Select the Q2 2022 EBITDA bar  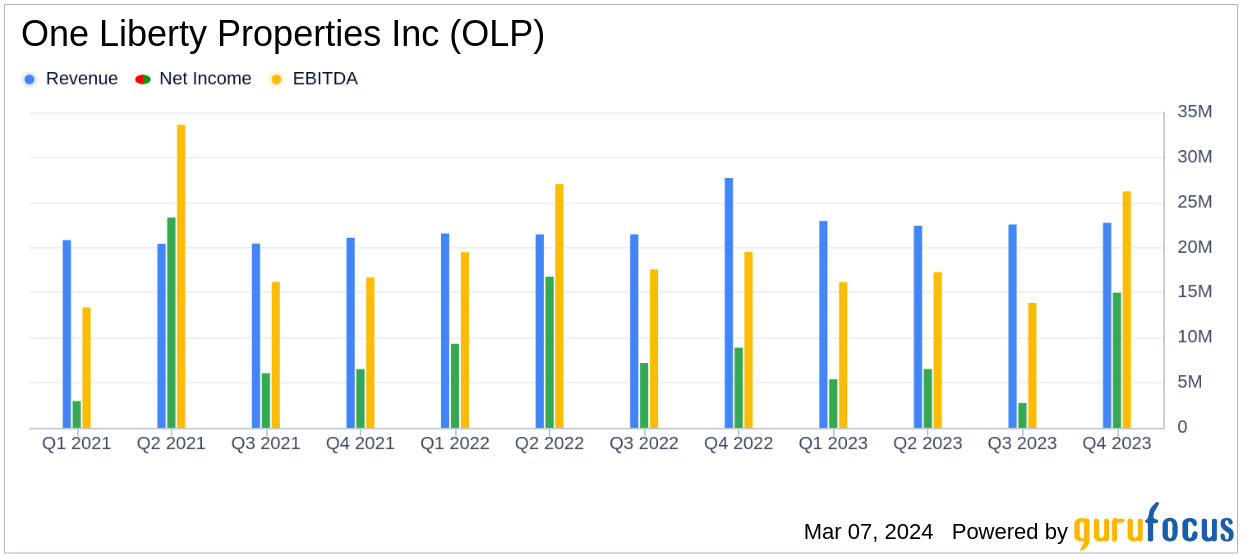click(x=559, y=306)
